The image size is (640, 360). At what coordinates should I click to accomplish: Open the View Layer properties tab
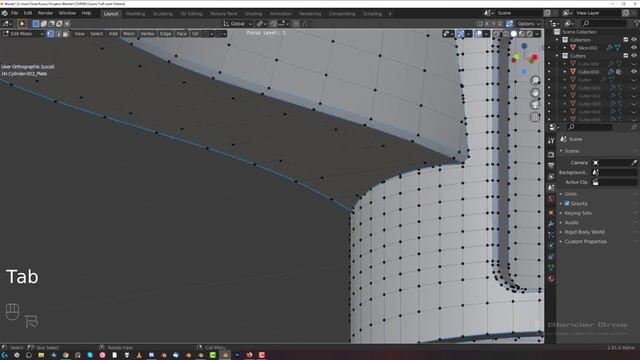pos(551,177)
